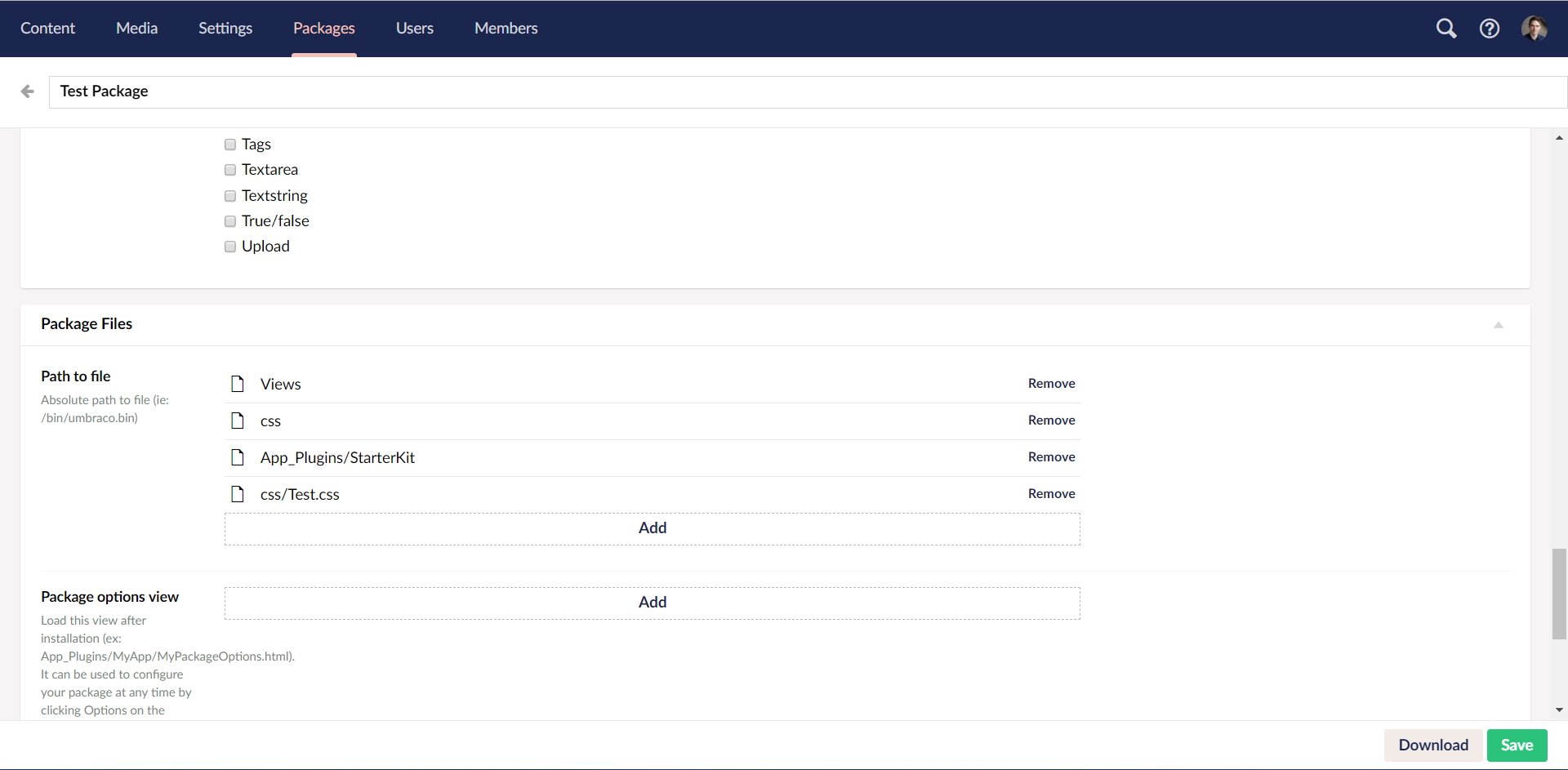Enable the Upload checkbox
Image resolution: width=1568 pixels, height=770 pixels.
(x=229, y=246)
